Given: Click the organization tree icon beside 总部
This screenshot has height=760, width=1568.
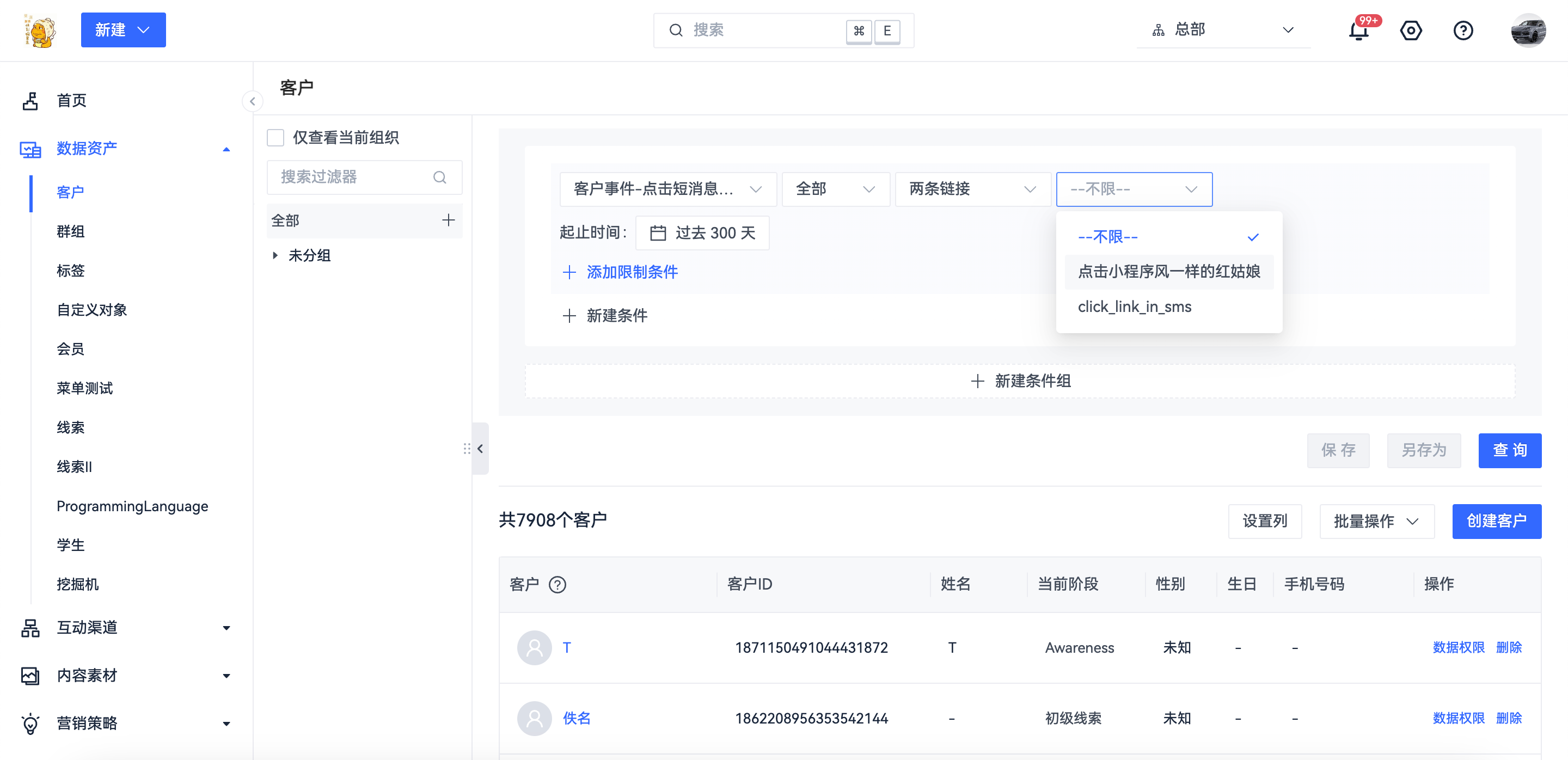Looking at the screenshot, I should point(1157,30).
